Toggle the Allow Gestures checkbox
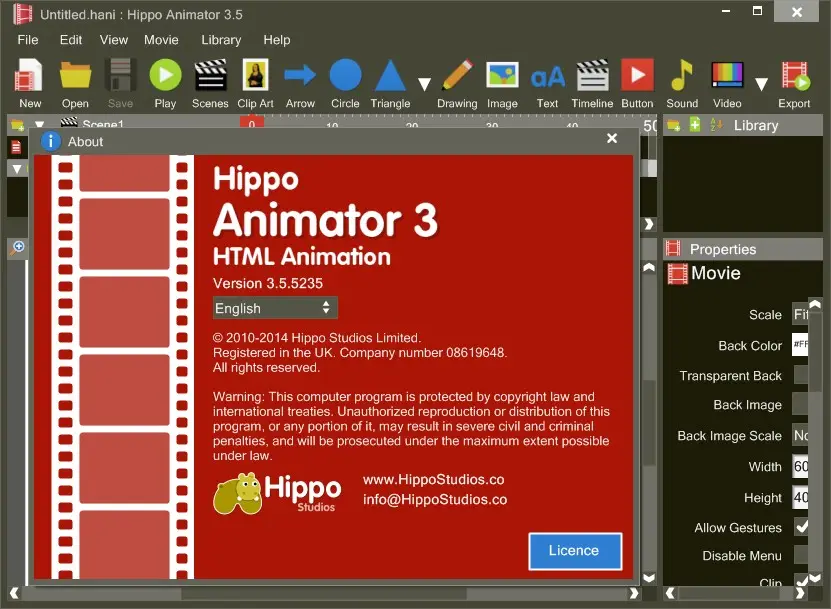The height and width of the screenshot is (609, 831). tap(801, 527)
